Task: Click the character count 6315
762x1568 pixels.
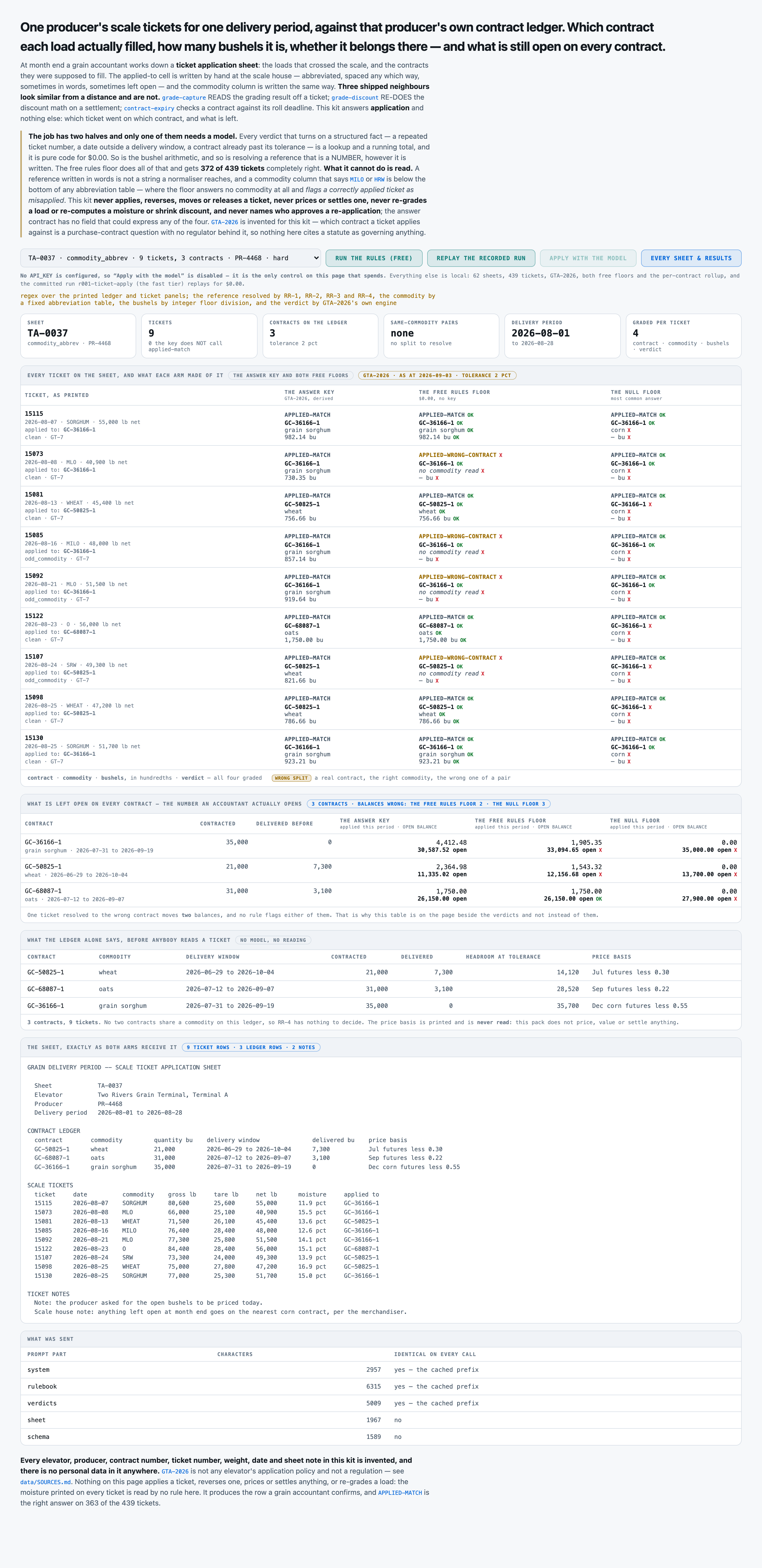Action: click(373, 1387)
